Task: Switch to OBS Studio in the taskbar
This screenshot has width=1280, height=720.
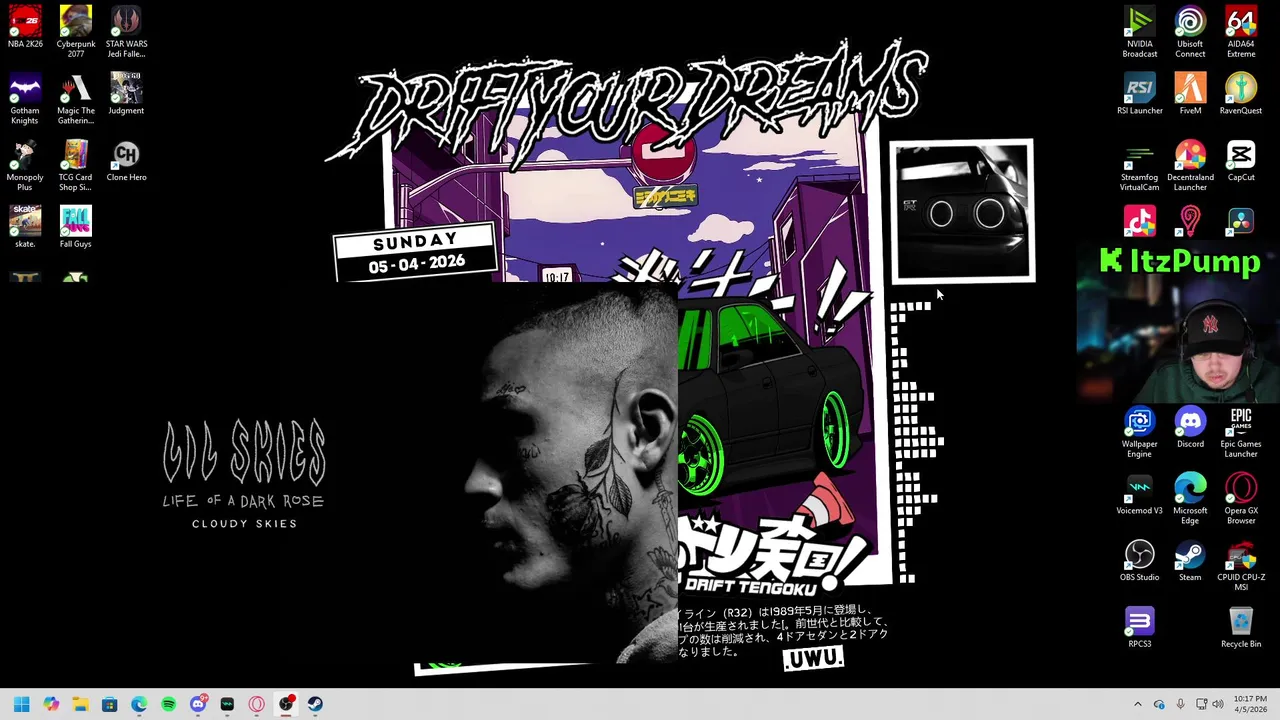Action: (x=286, y=704)
